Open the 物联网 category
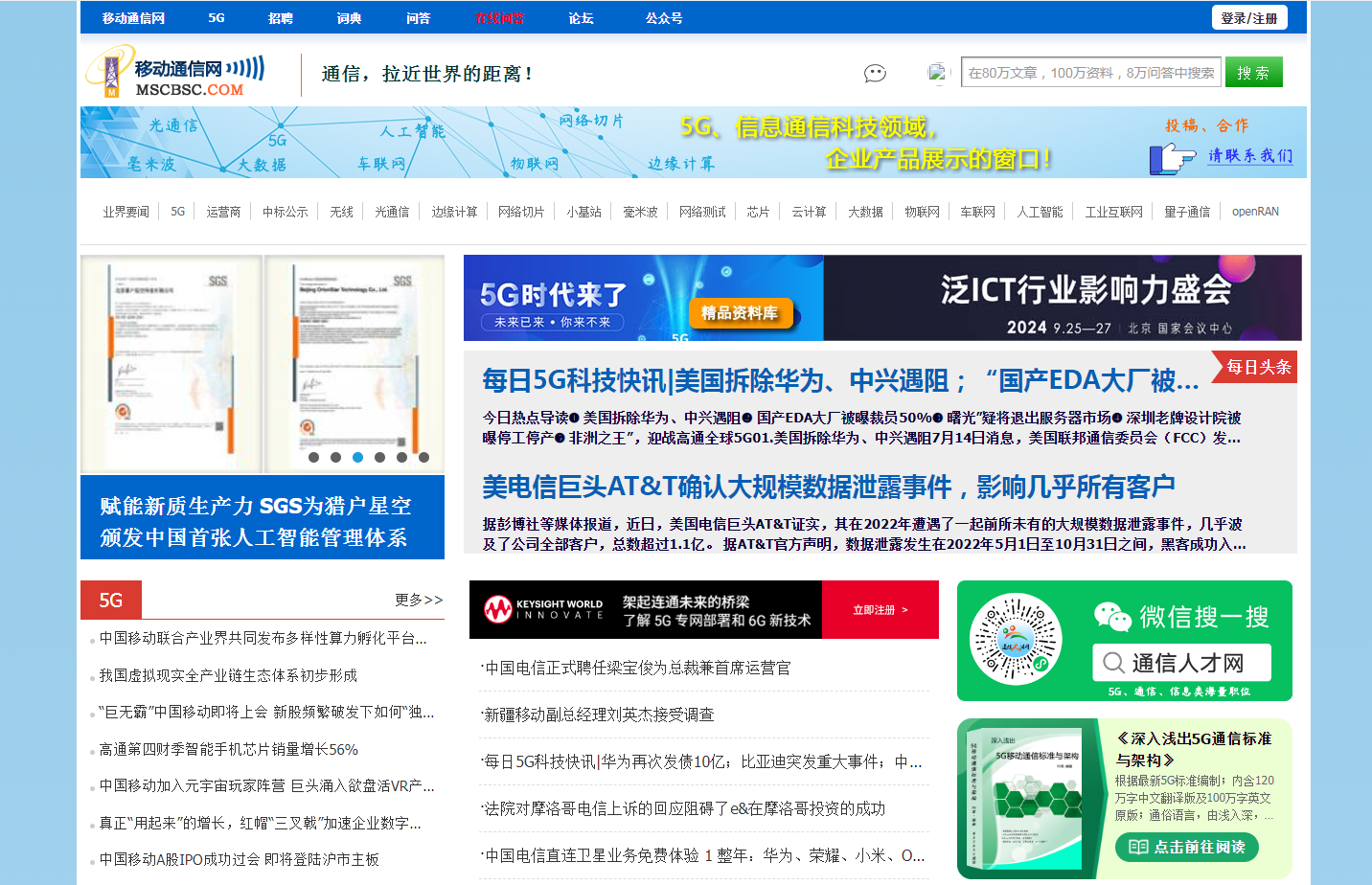Image resolution: width=1372 pixels, height=885 pixels. coord(922,212)
